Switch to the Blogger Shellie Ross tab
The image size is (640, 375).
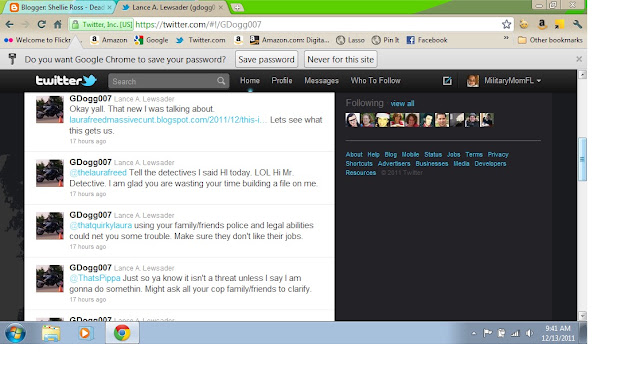click(x=60, y=7)
